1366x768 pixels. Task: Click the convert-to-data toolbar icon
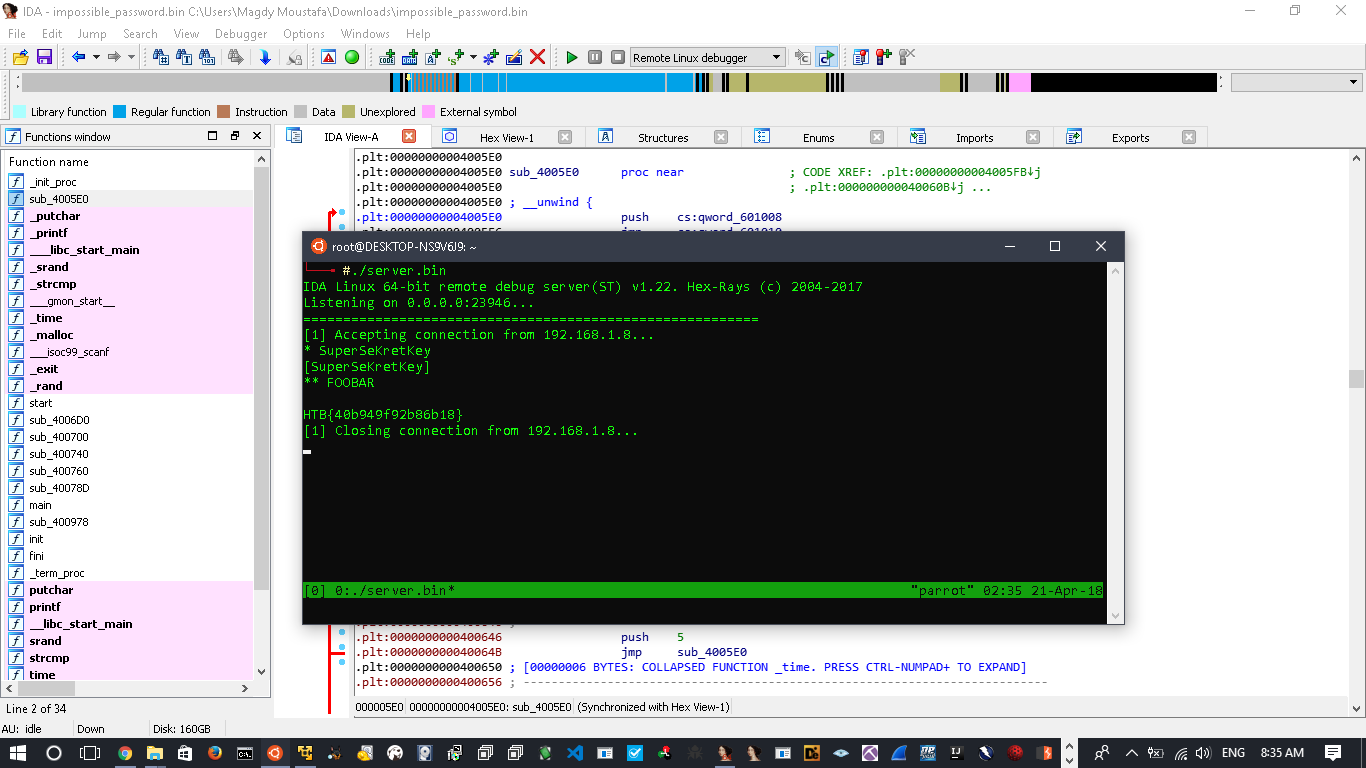tap(410, 57)
